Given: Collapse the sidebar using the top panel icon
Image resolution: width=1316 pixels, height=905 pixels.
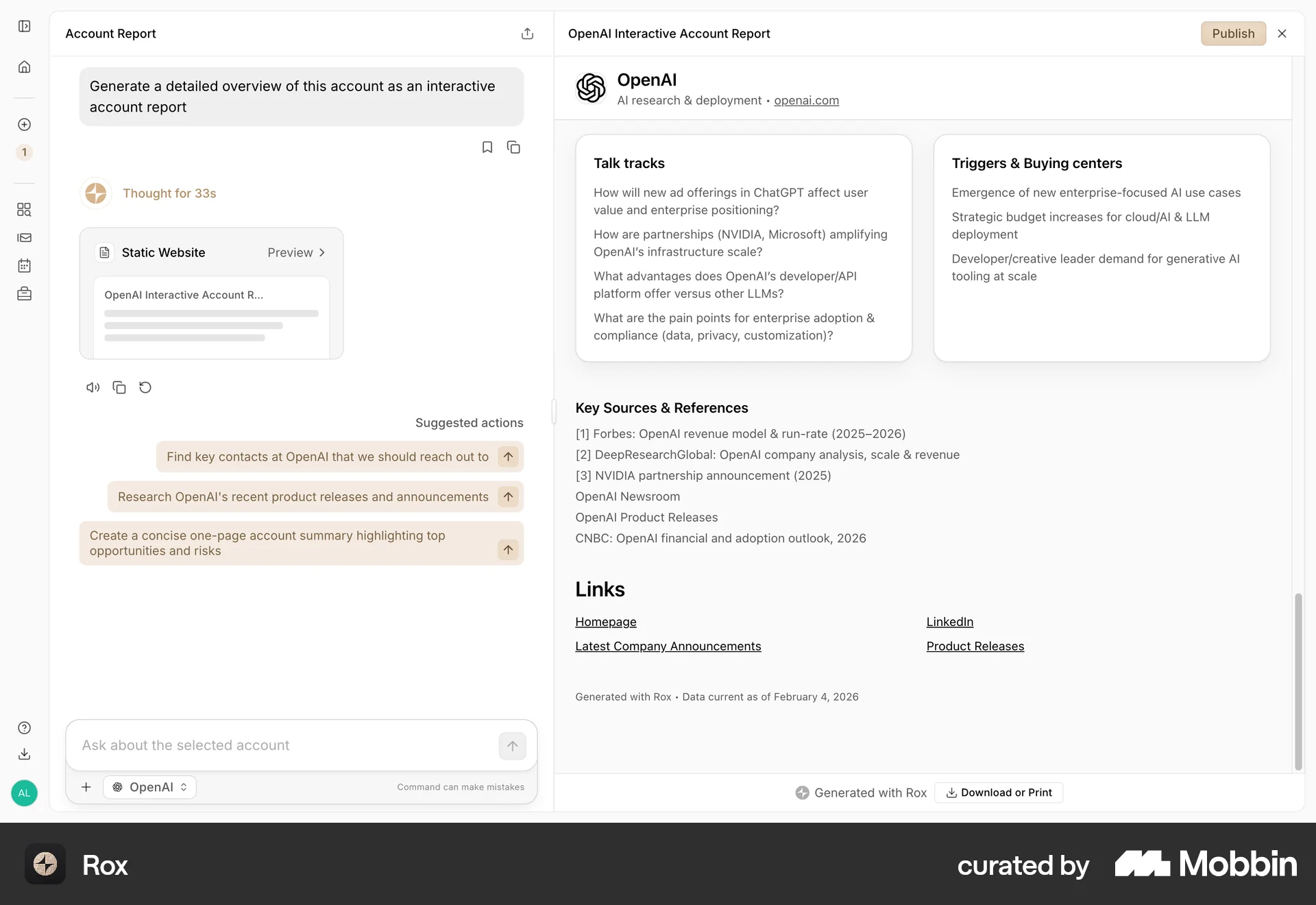Looking at the screenshot, I should [25, 26].
